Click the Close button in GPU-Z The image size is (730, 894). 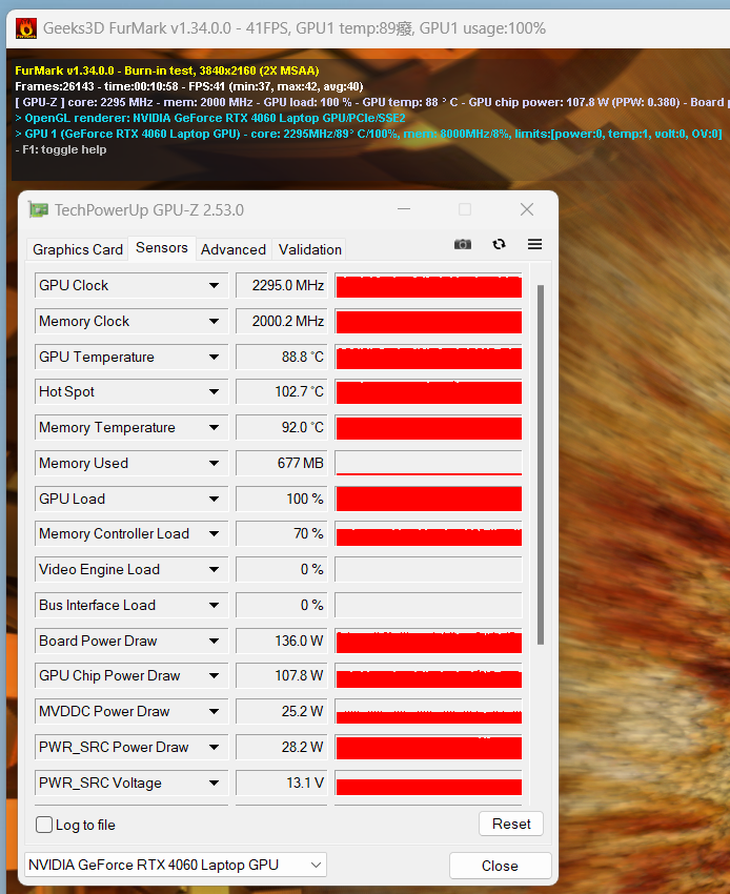pos(500,865)
